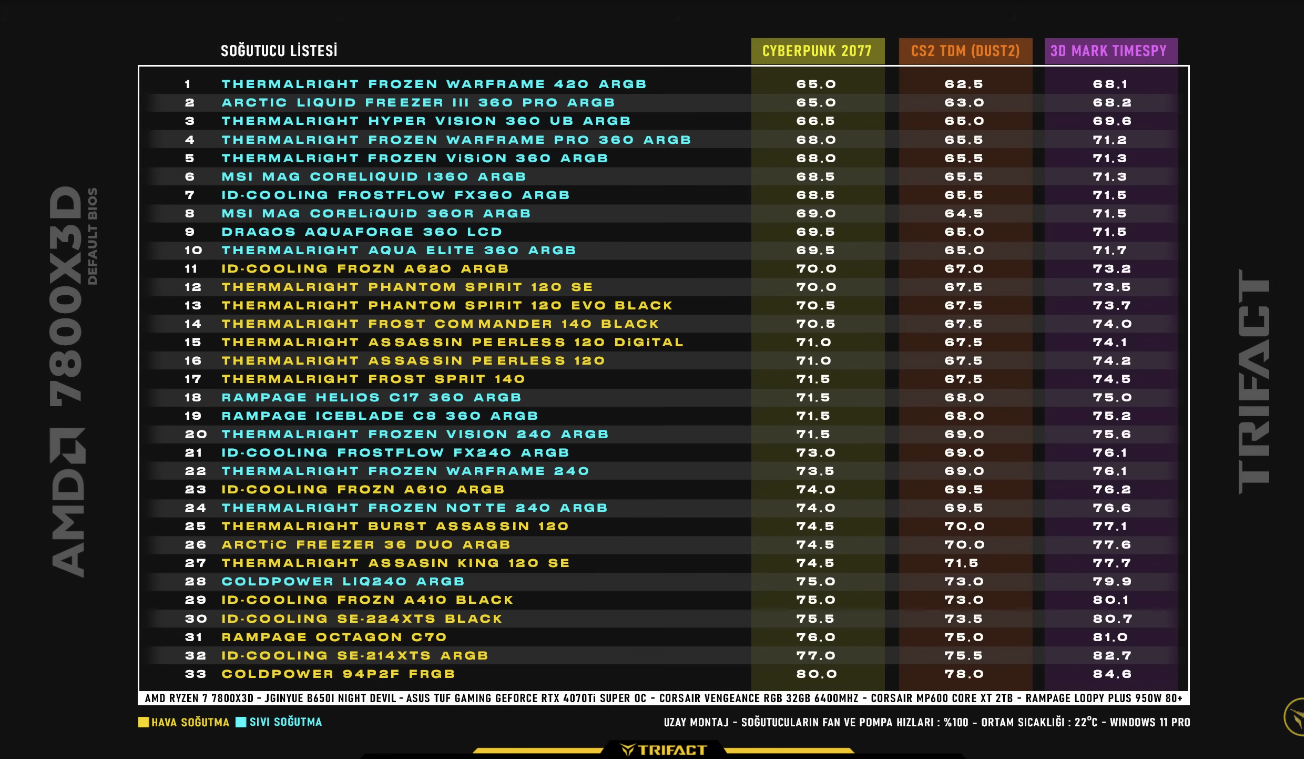Click the circular emblem icon at right edge
1304x759 pixels.
pyautogui.click(x=1294, y=717)
